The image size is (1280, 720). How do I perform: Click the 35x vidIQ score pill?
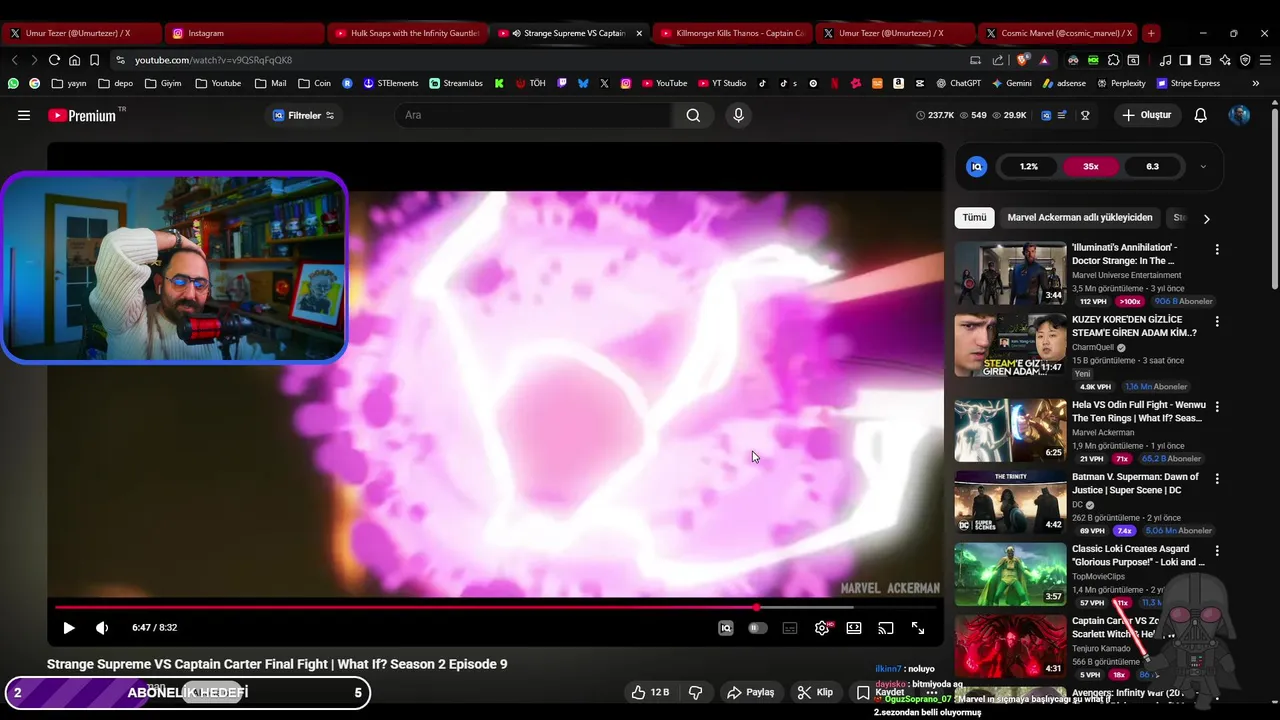(x=1091, y=167)
